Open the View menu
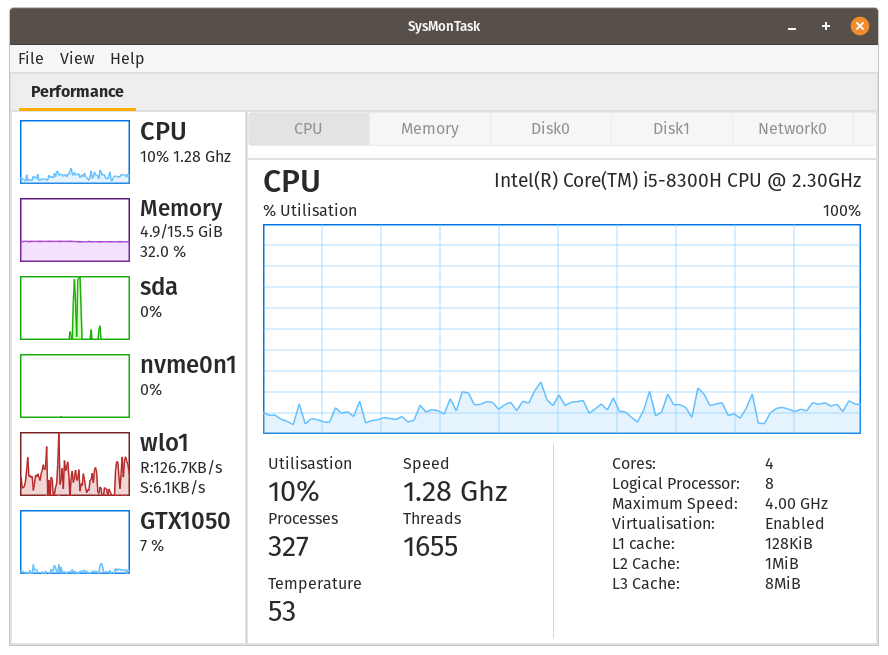 (77, 59)
